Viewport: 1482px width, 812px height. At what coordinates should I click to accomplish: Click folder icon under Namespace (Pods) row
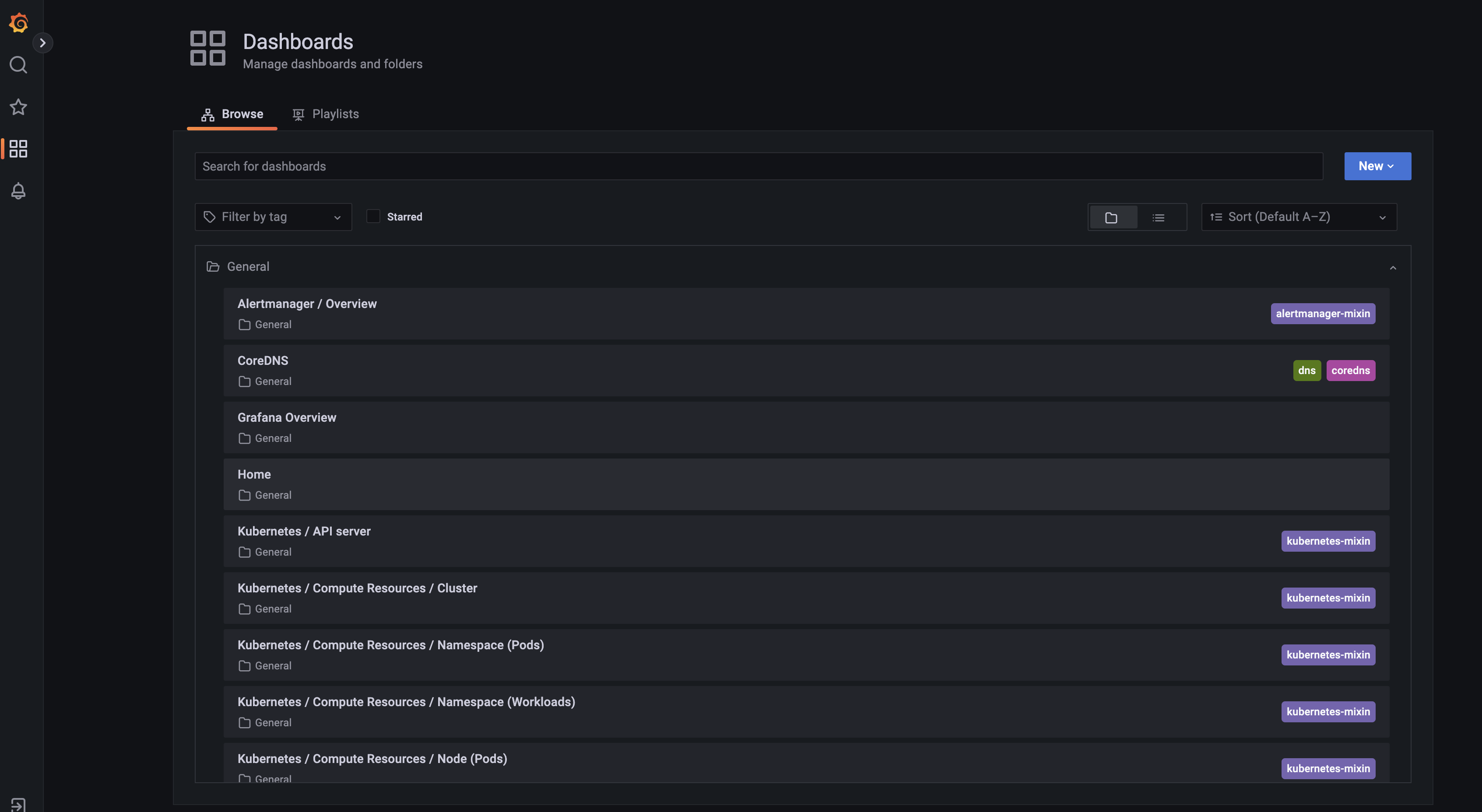pyautogui.click(x=245, y=666)
